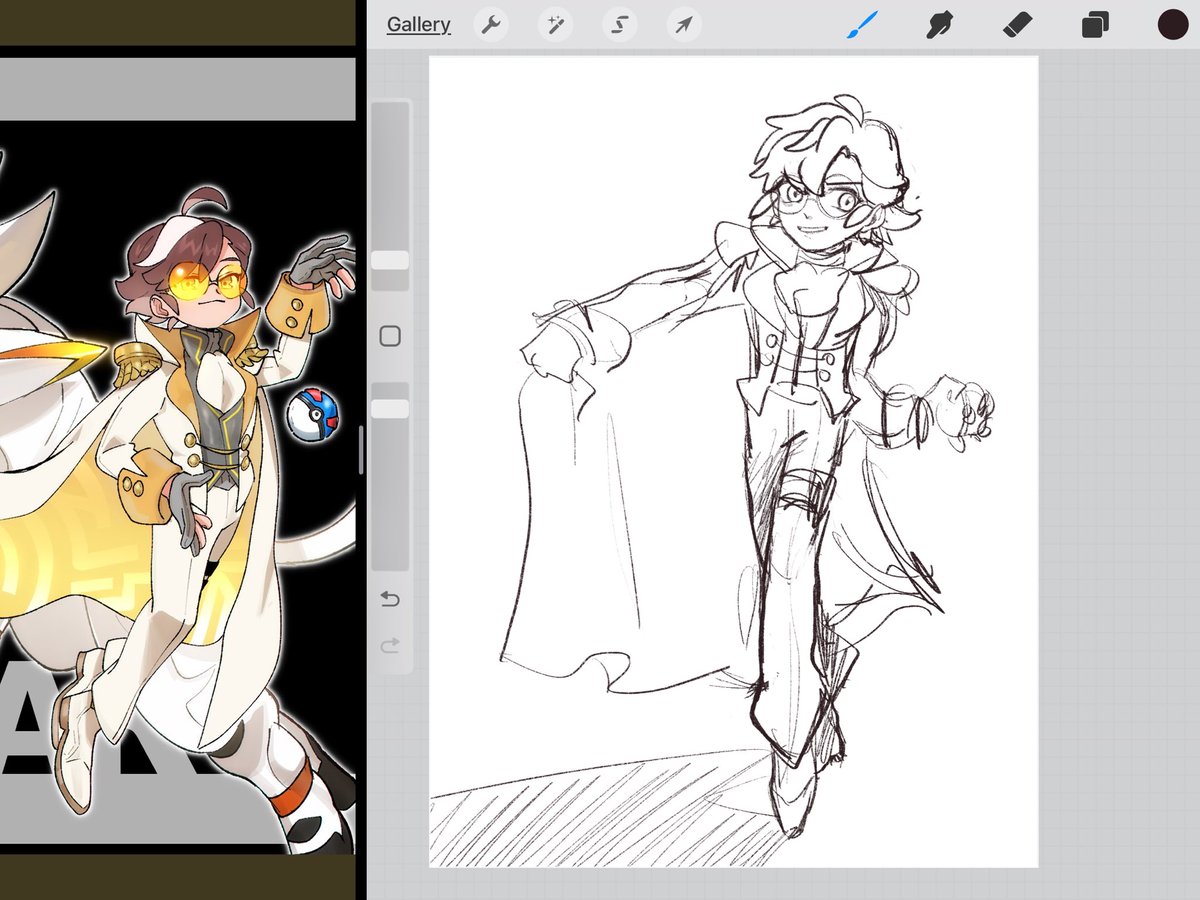Open the active color picker
The width and height of the screenshot is (1200, 900).
click(1173, 25)
